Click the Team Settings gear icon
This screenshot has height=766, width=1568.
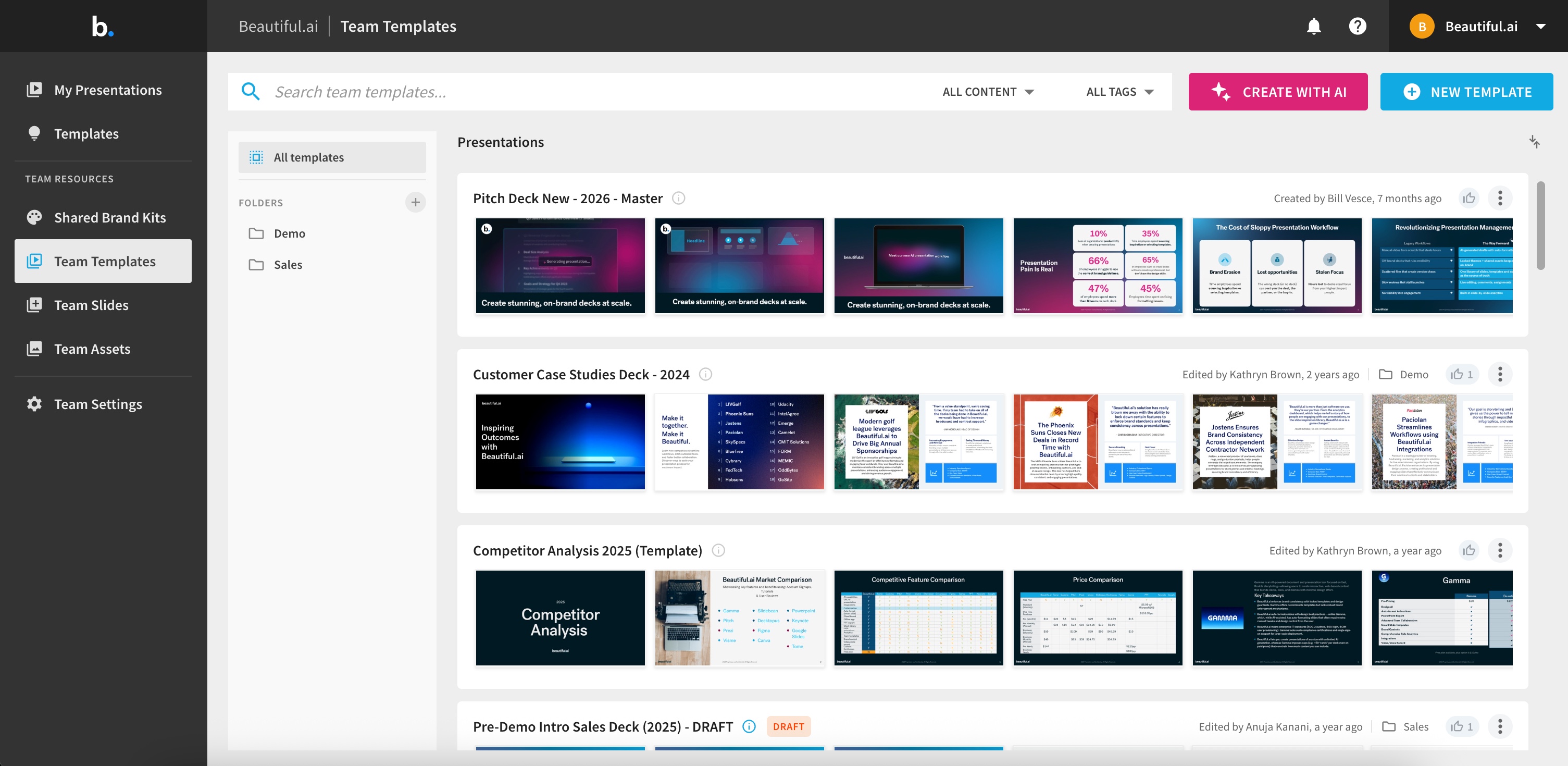coord(34,404)
